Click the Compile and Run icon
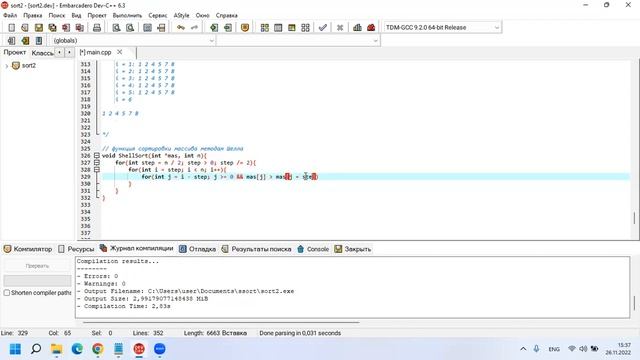 pyautogui.click(x=291, y=27)
